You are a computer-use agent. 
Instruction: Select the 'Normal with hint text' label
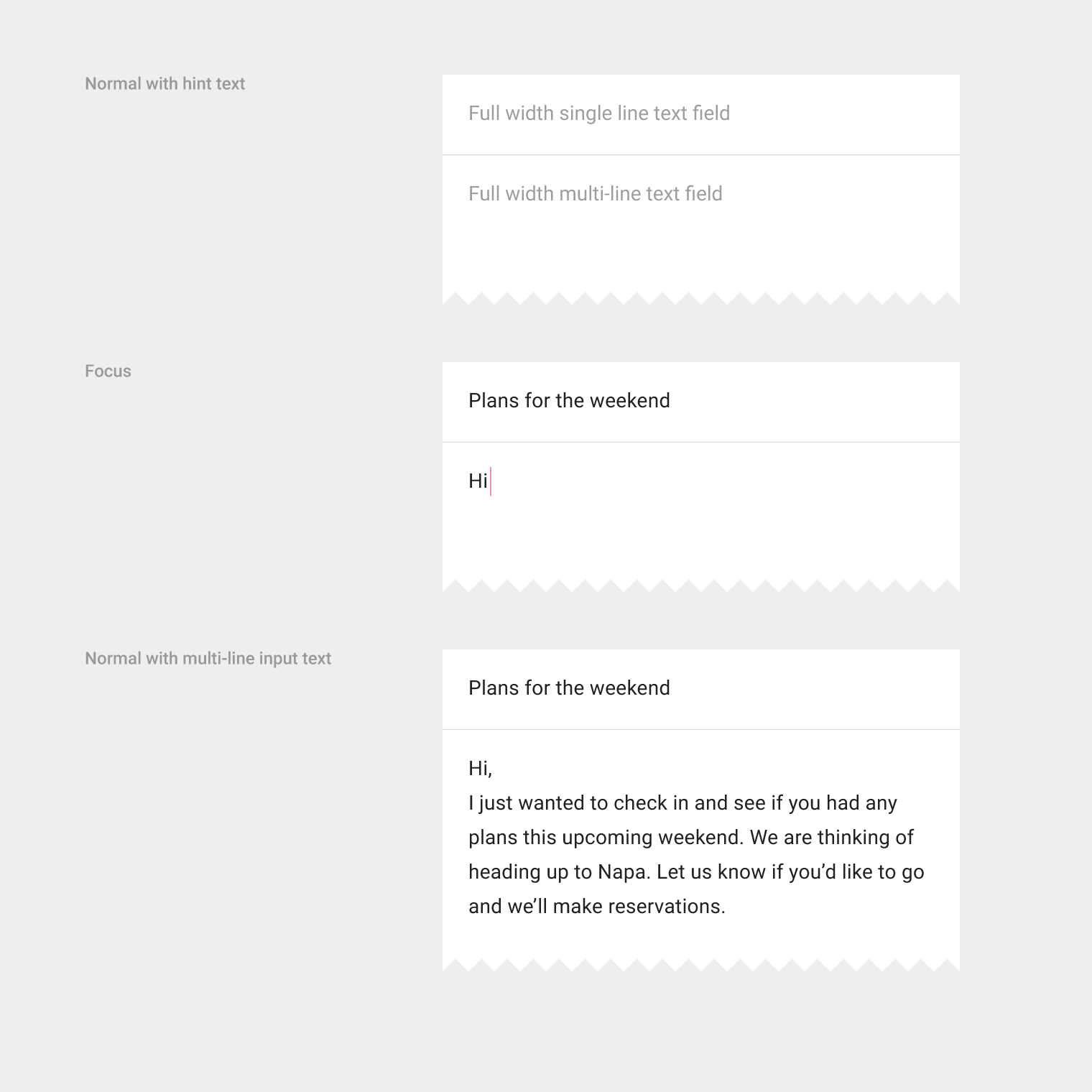pyautogui.click(x=165, y=83)
